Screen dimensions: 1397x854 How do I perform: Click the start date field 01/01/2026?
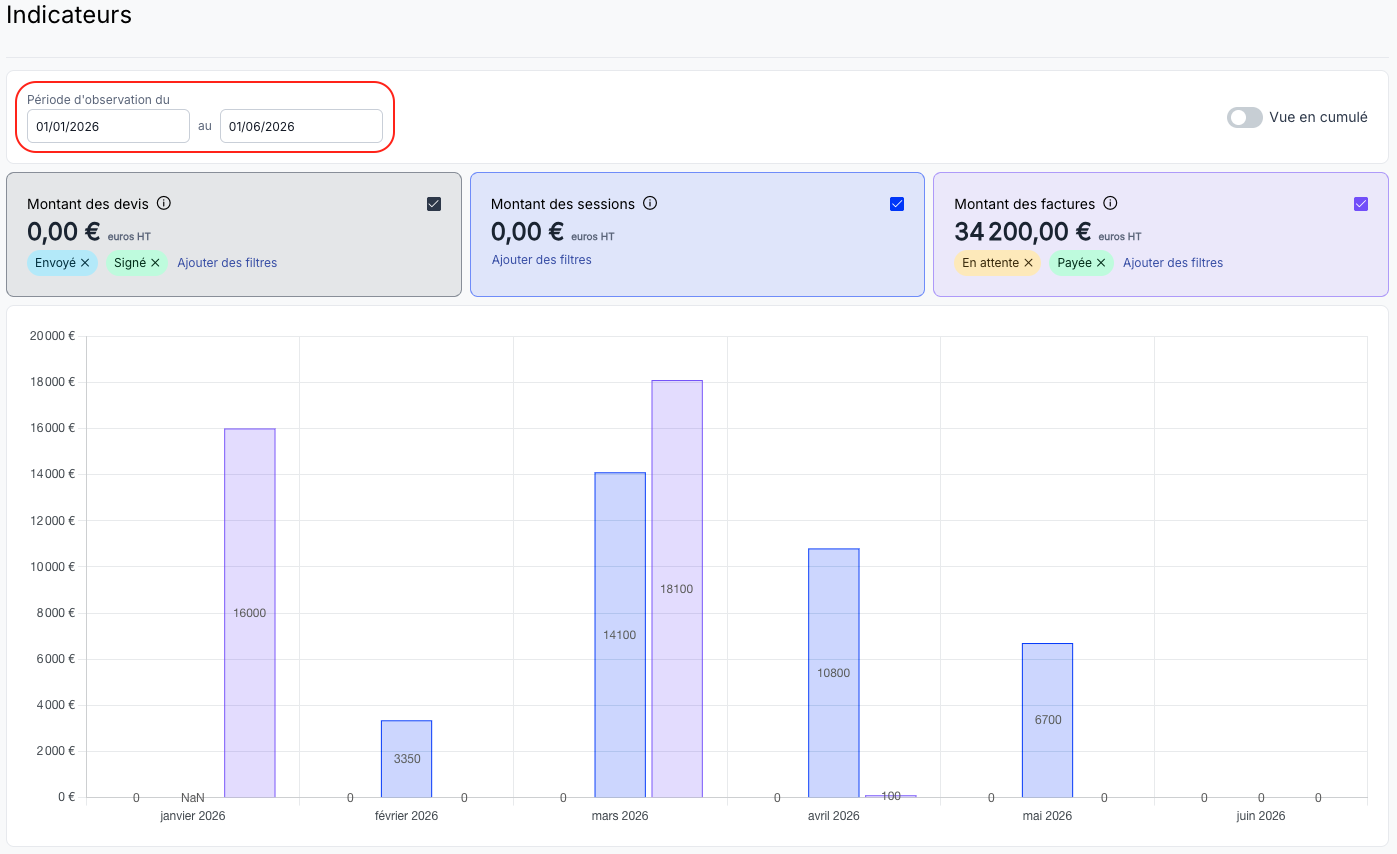(108, 126)
